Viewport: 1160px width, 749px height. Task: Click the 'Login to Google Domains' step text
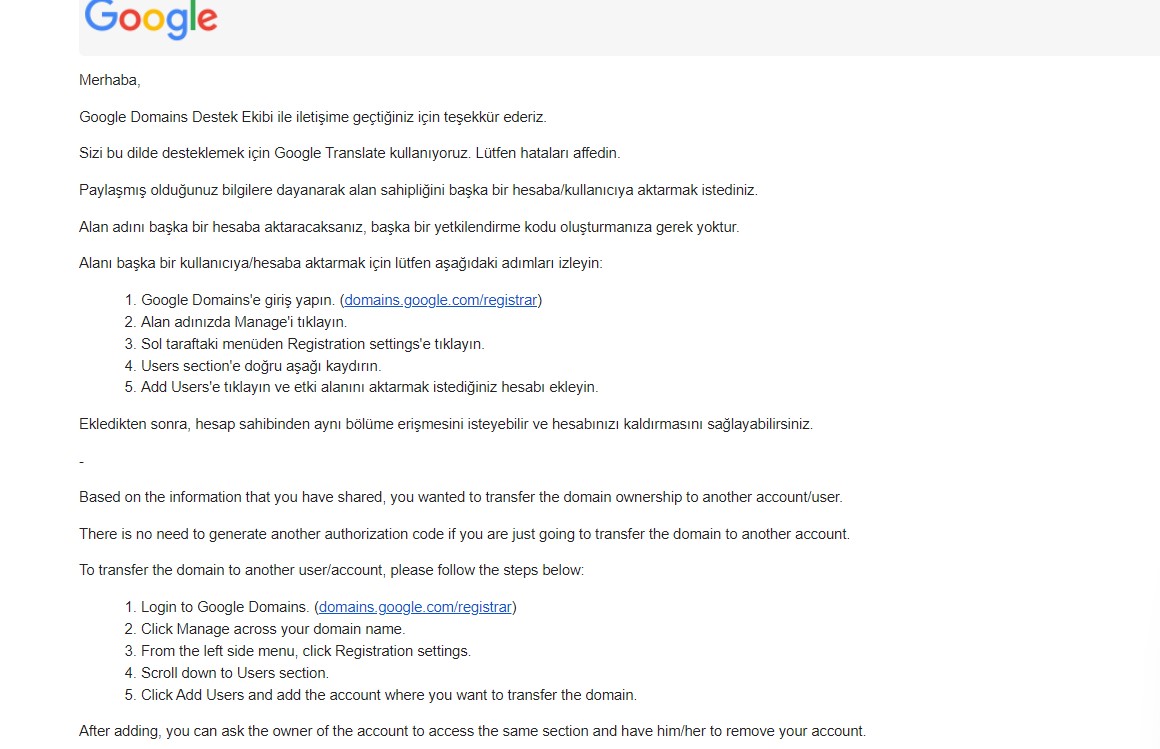[225, 607]
